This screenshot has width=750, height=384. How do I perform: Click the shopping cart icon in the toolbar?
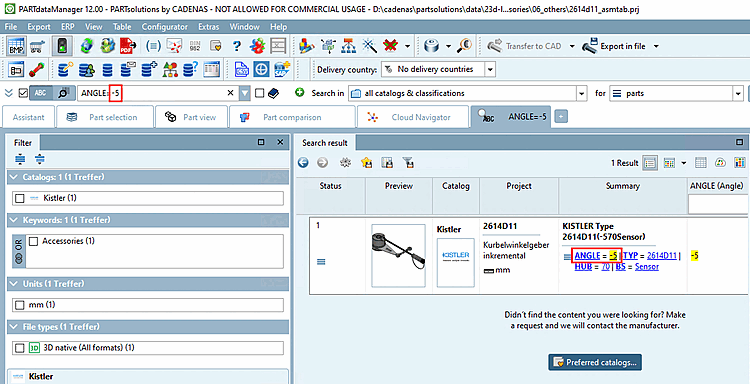point(36,46)
